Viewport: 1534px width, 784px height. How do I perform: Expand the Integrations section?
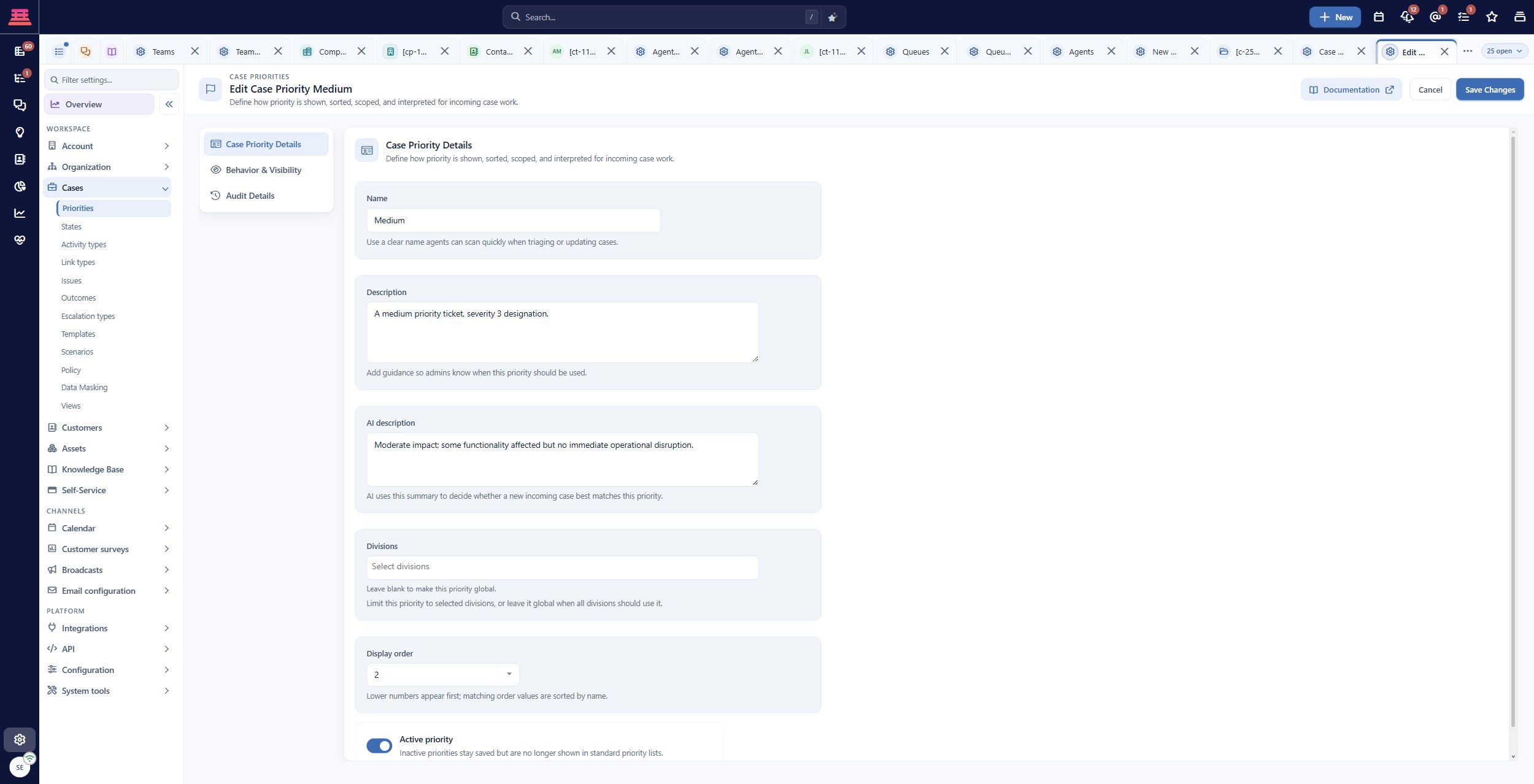coord(107,628)
